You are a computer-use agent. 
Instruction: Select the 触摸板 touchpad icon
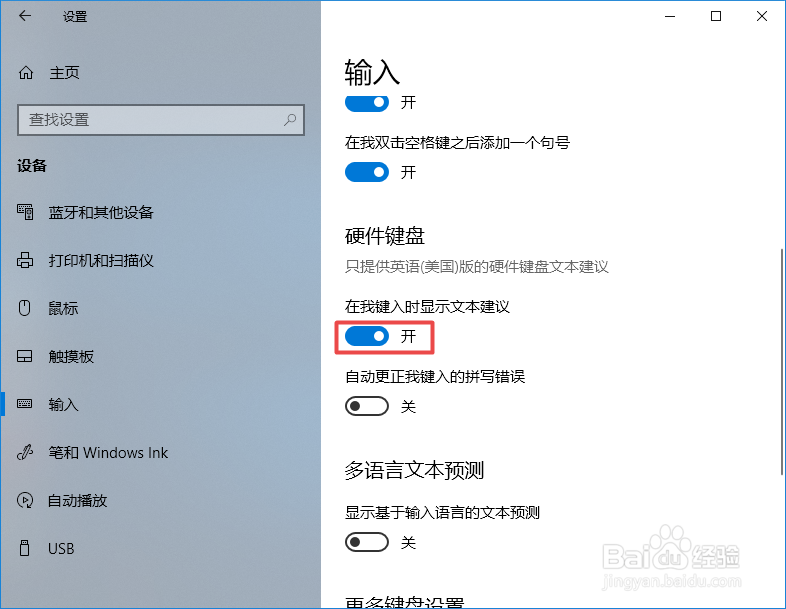pos(25,356)
